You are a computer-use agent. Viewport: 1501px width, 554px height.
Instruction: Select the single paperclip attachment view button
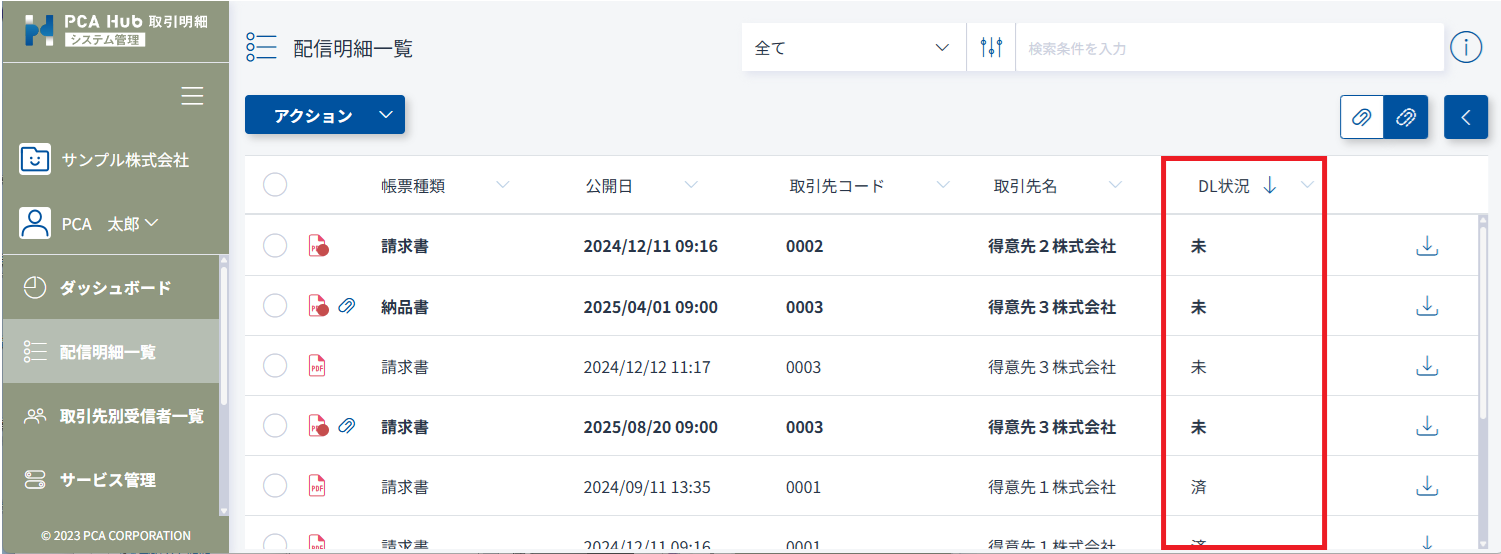(1362, 117)
